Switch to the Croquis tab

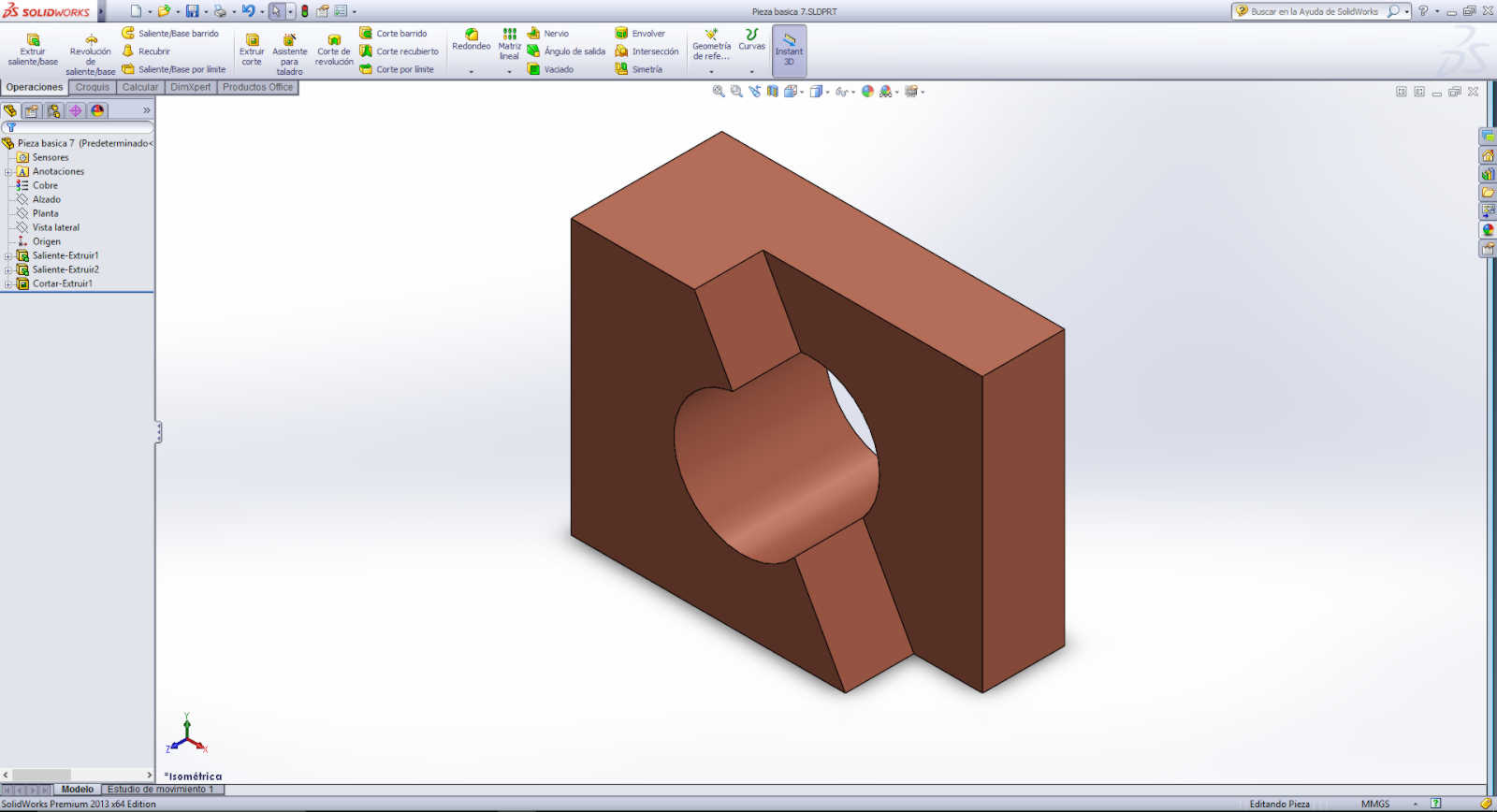[x=93, y=87]
